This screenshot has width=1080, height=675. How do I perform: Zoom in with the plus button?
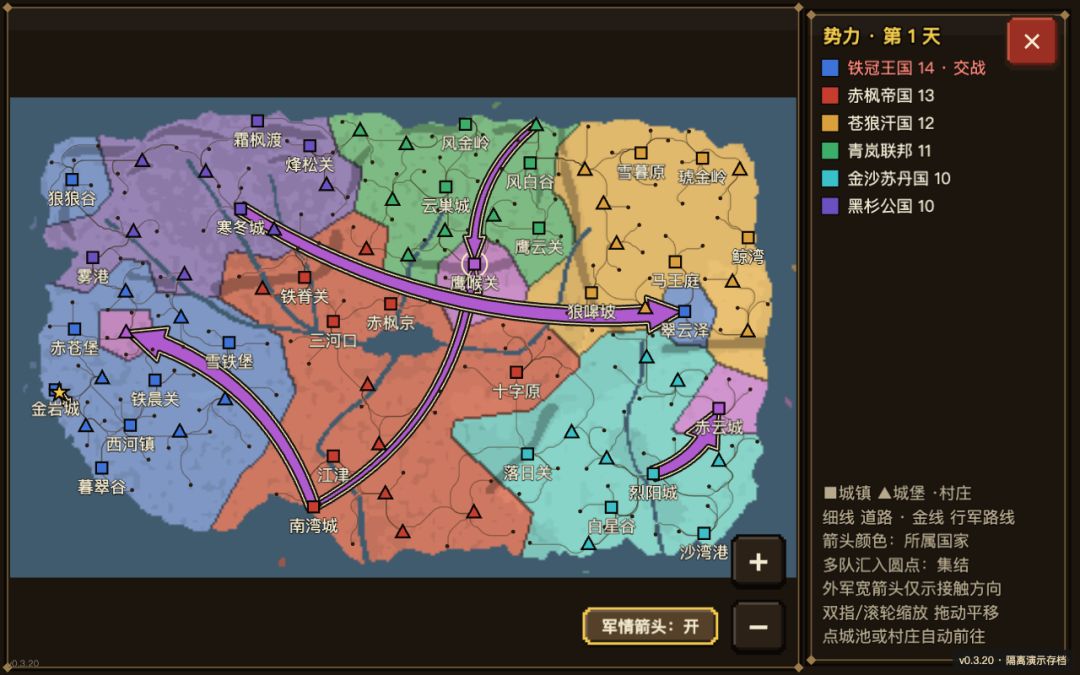[758, 562]
